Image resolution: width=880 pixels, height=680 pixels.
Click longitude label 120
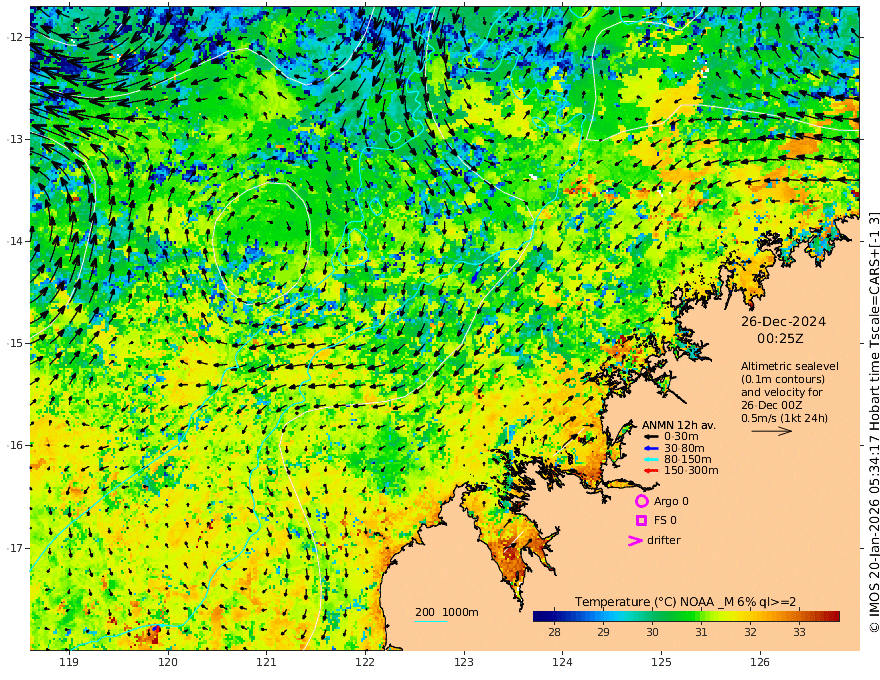pyautogui.click(x=168, y=663)
